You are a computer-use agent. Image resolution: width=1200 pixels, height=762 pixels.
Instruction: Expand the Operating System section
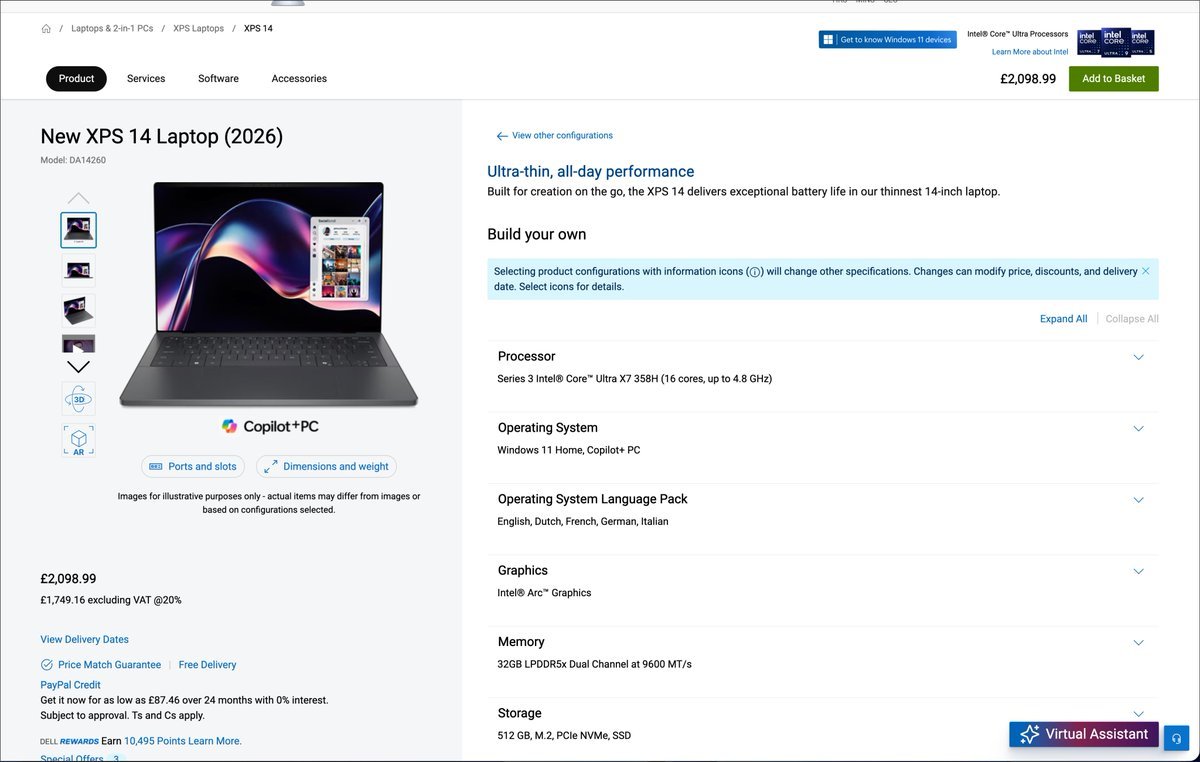[x=1138, y=428]
